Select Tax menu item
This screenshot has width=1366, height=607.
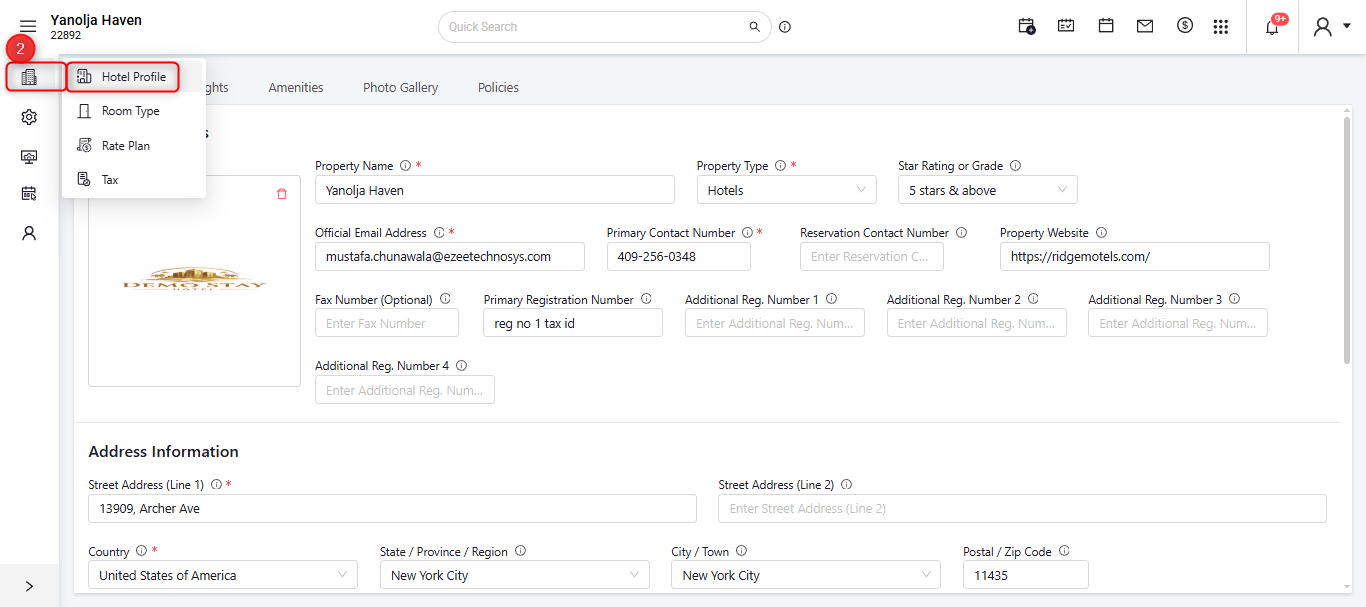(x=134, y=180)
